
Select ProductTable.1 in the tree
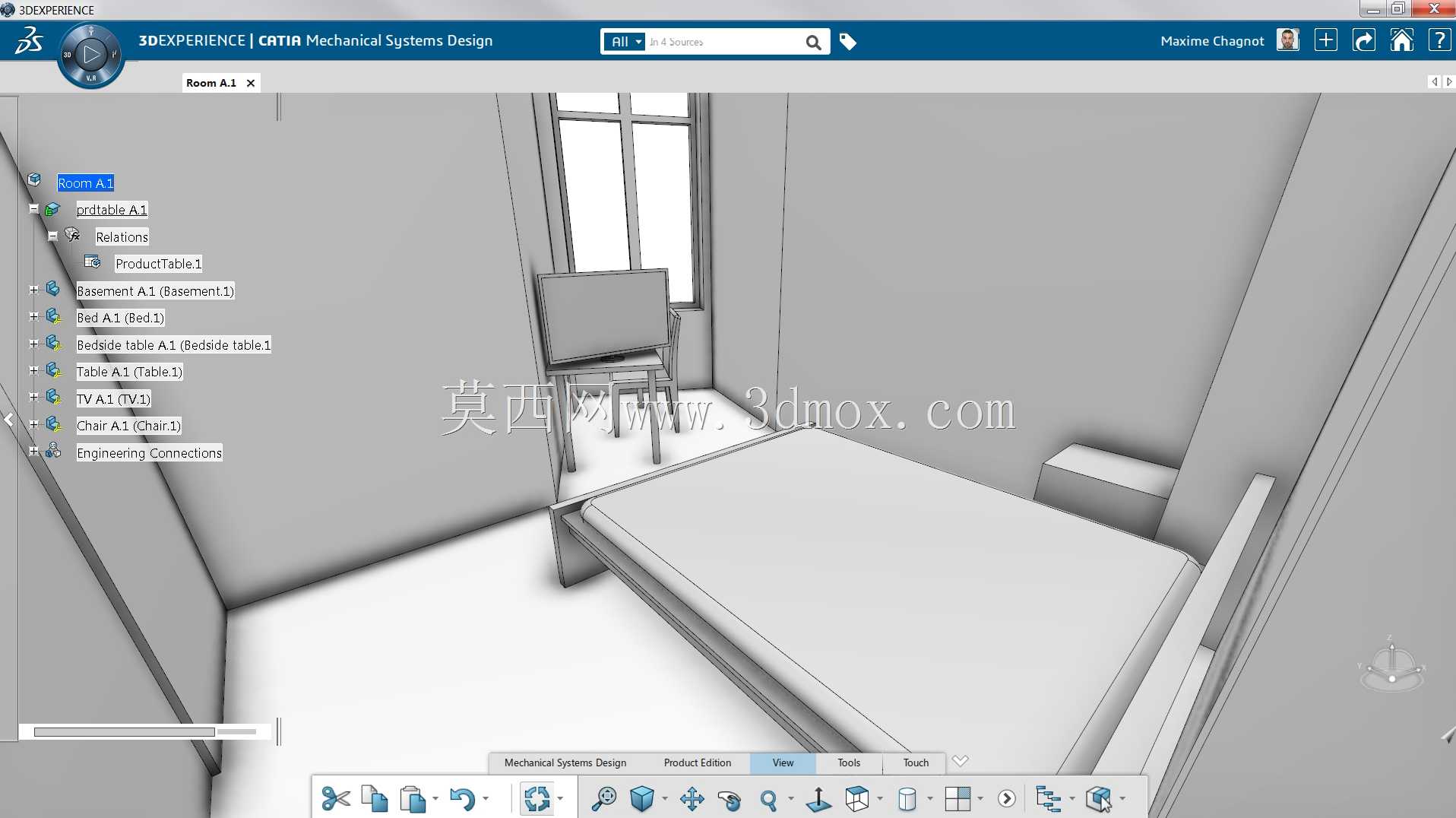(158, 264)
